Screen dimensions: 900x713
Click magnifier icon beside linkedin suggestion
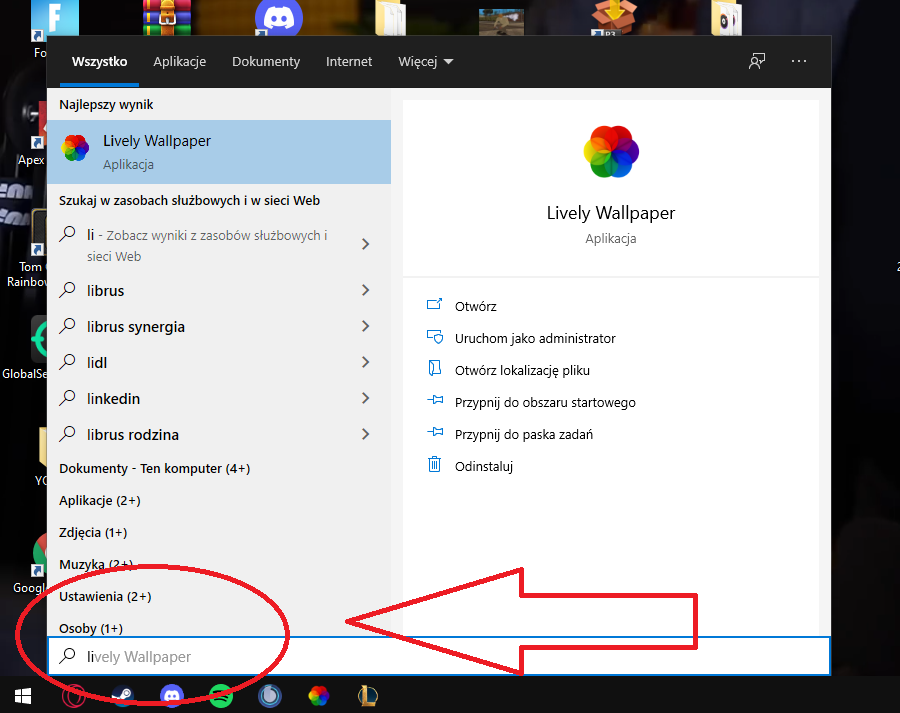pos(68,397)
